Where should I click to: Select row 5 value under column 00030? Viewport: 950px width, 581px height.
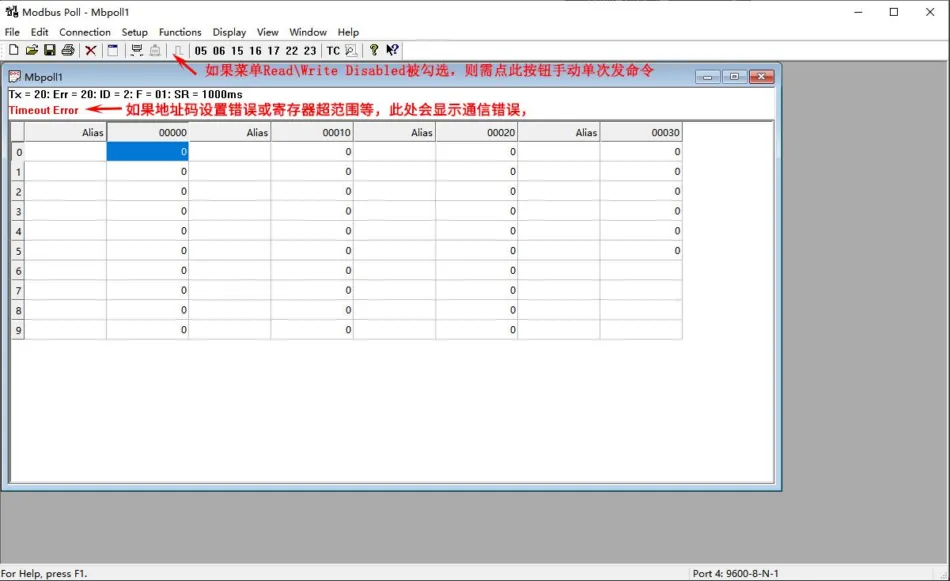point(641,251)
